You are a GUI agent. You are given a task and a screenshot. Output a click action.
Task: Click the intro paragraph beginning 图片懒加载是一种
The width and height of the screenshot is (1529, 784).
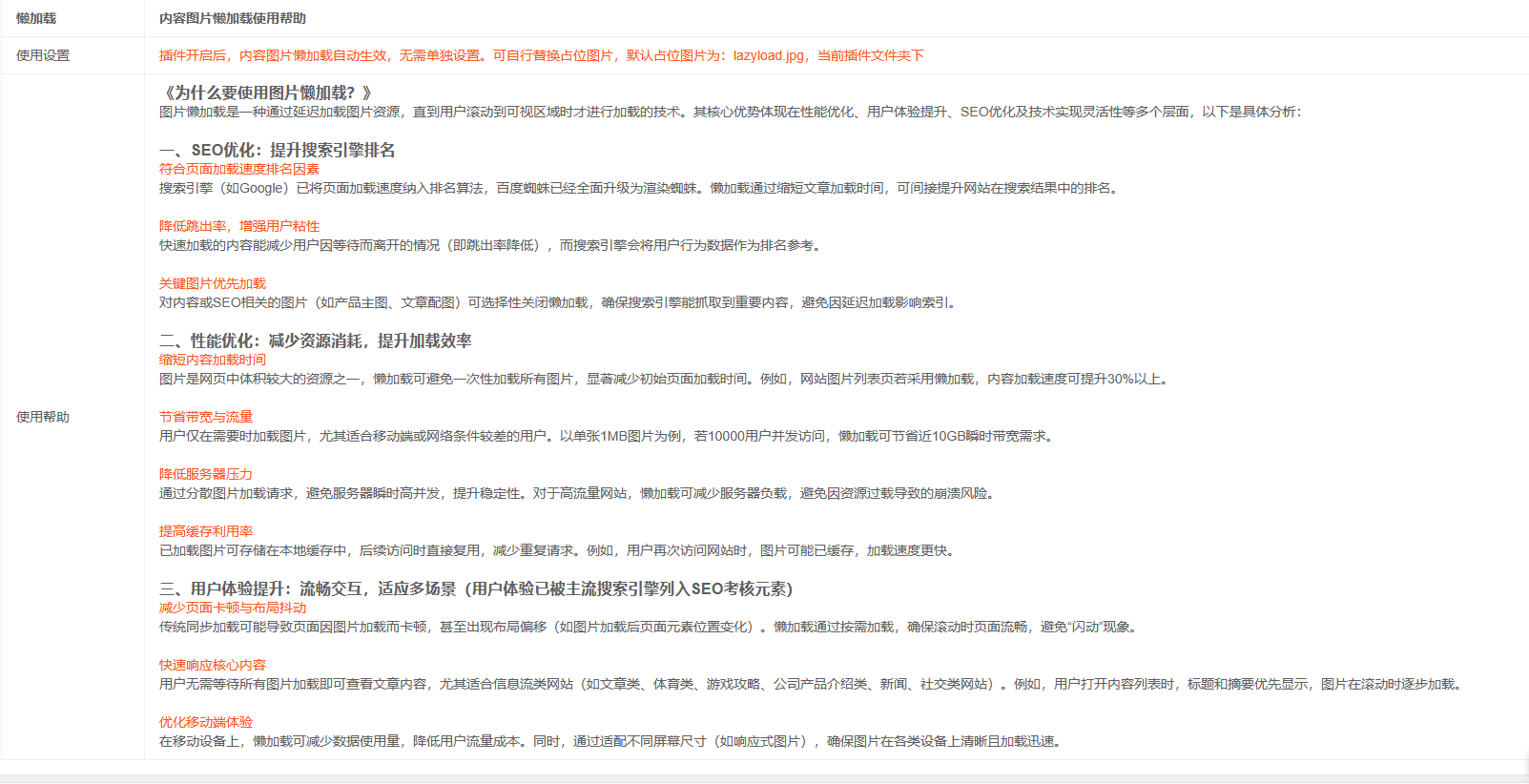(x=729, y=112)
